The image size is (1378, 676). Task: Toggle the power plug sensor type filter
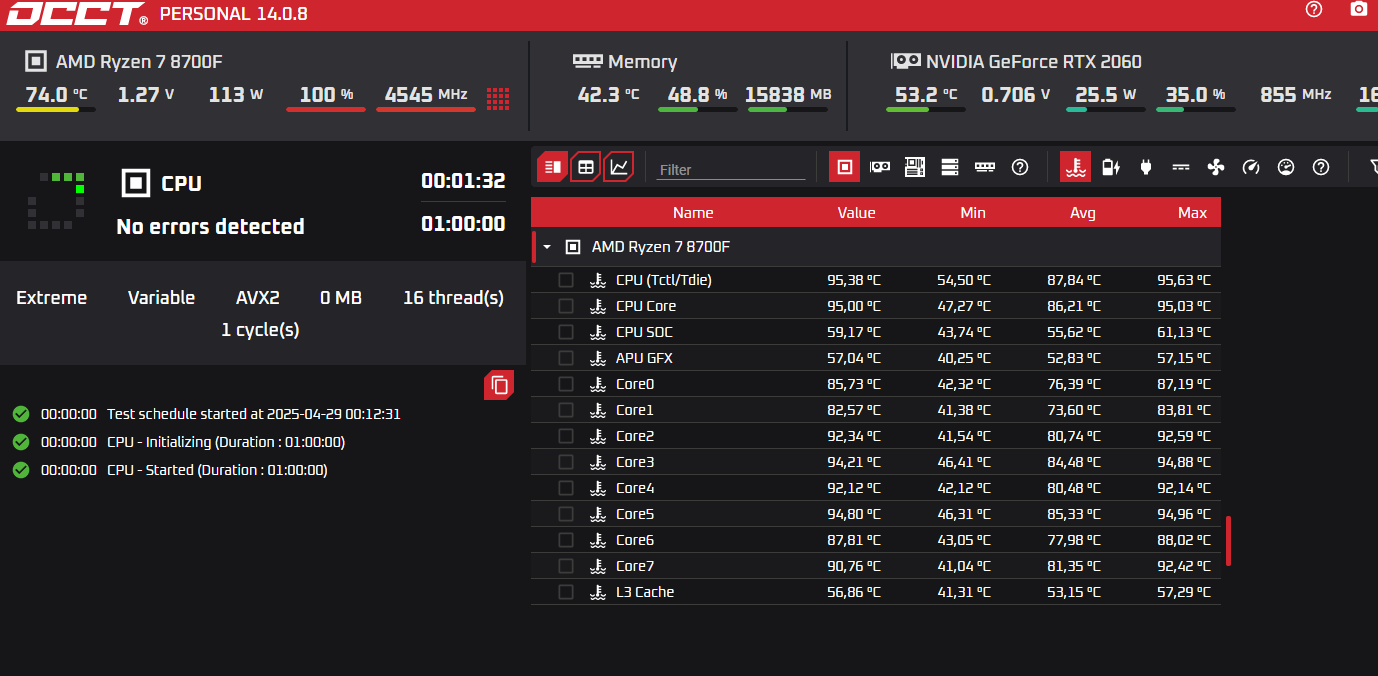(x=1146, y=167)
